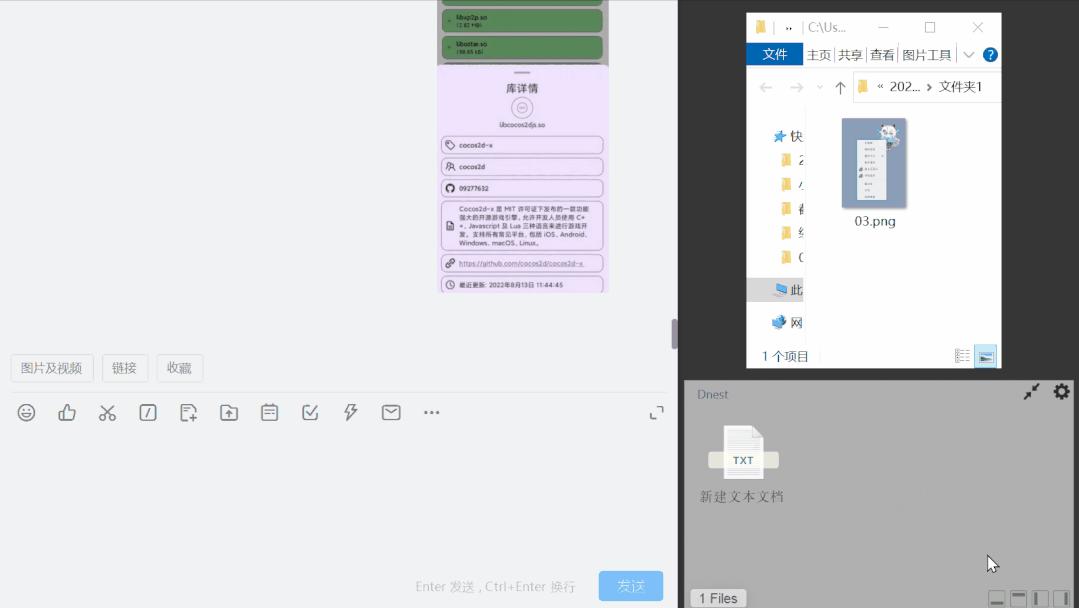Select the scissors screenshot tool
1079x608 pixels.
pyautogui.click(x=107, y=412)
